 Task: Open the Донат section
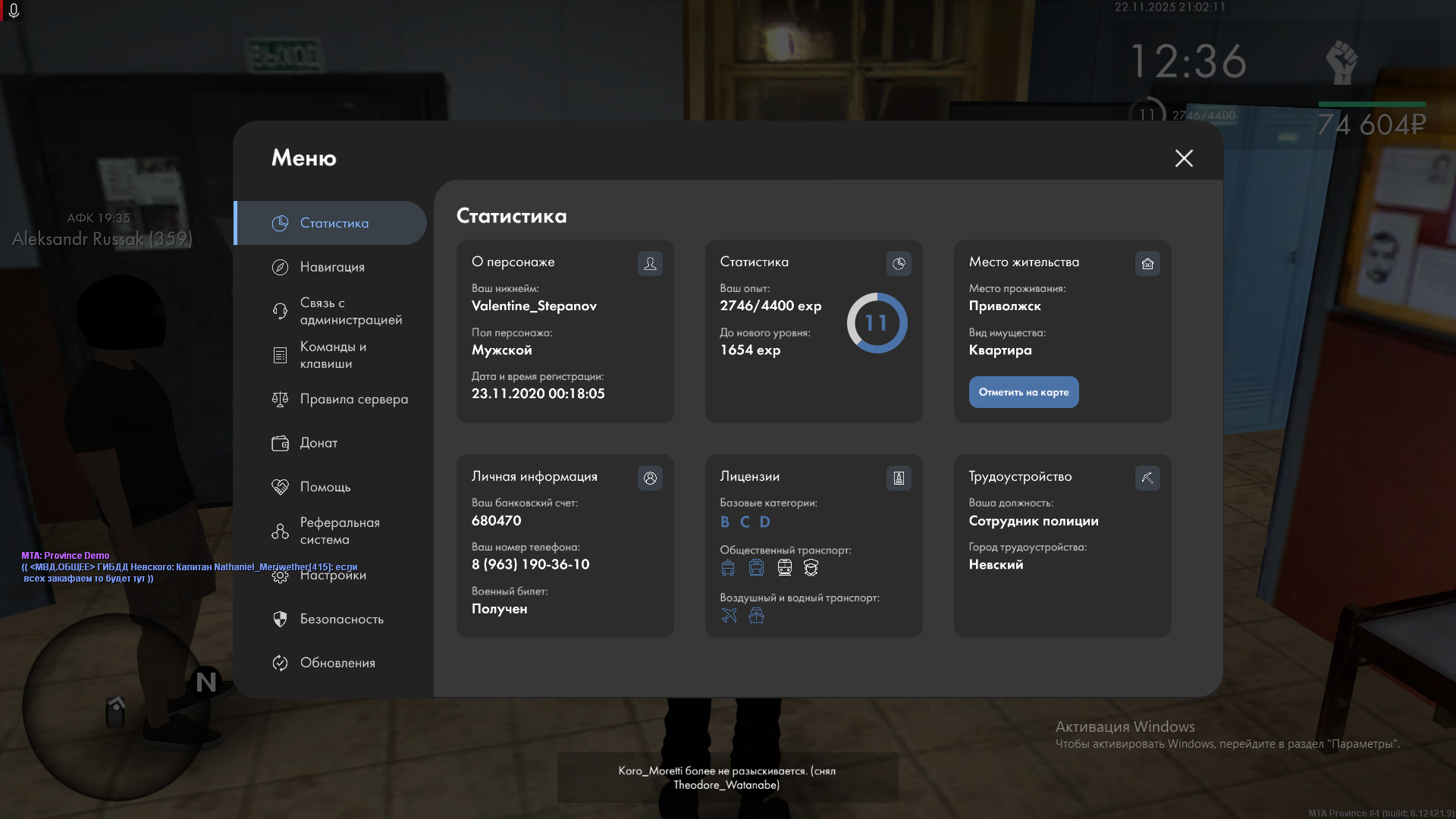pyautogui.click(x=318, y=443)
